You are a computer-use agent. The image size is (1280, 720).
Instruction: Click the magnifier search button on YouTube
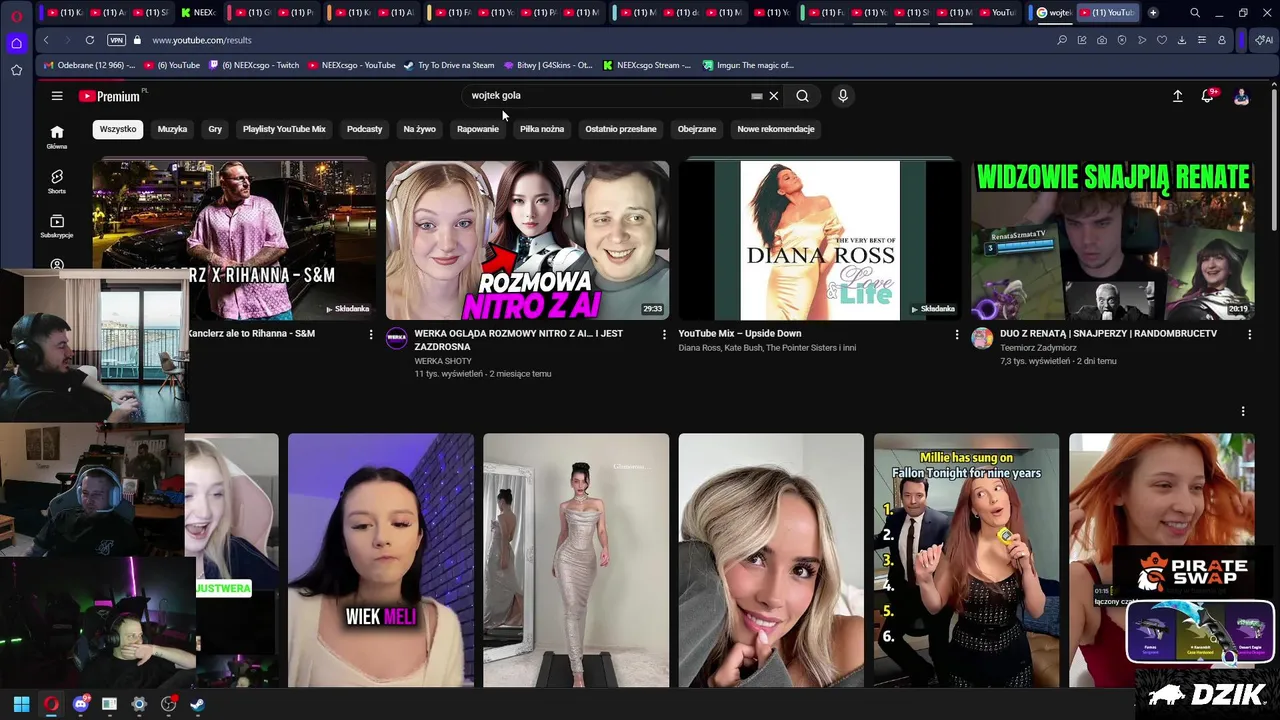[802, 96]
